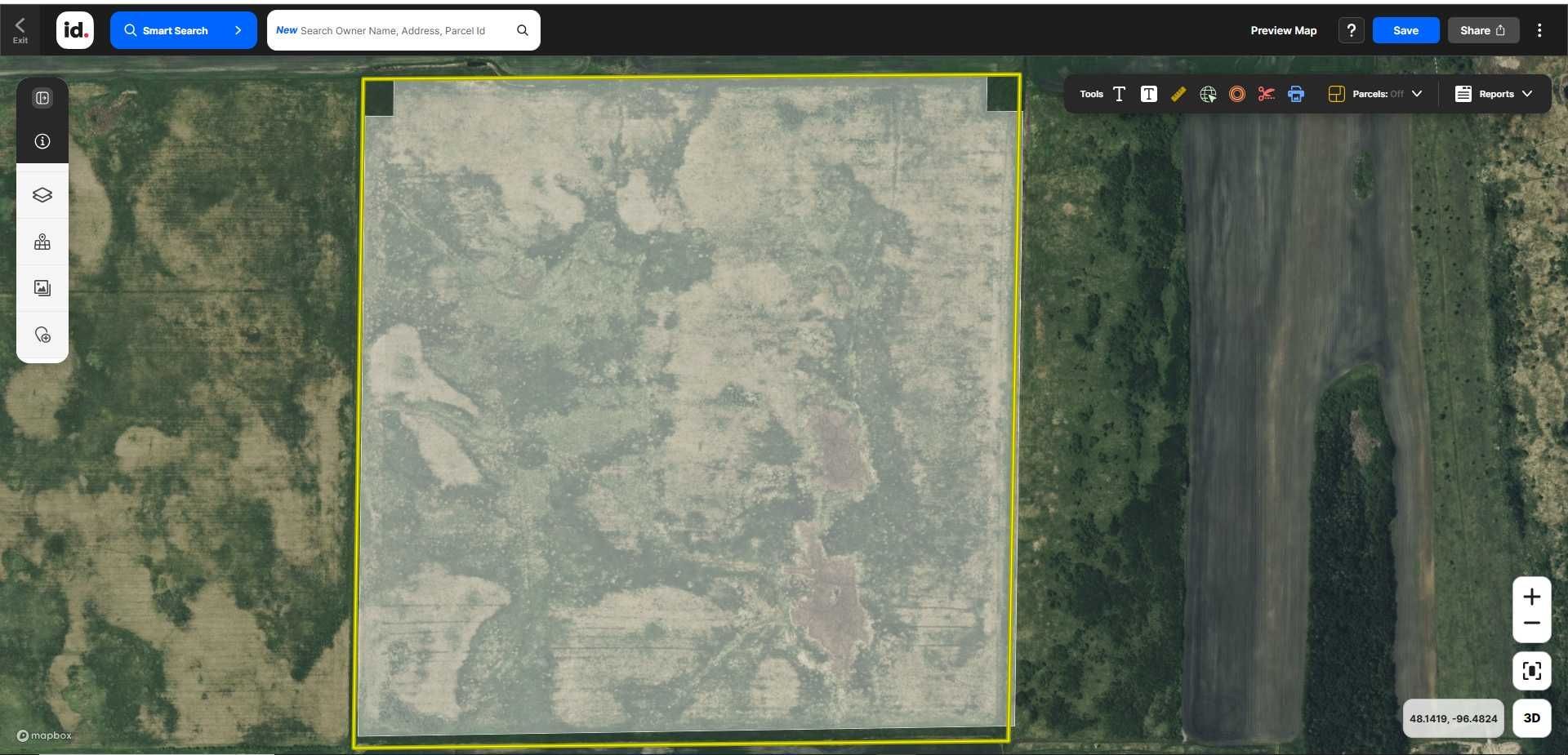Open the three-dot more options menu

tap(1539, 30)
